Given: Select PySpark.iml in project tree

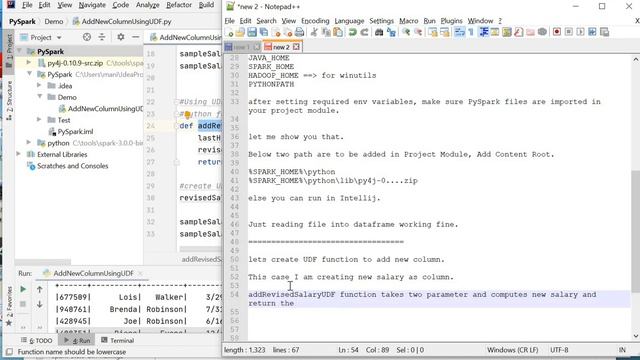Looking at the screenshot, I should click(x=71, y=131).
